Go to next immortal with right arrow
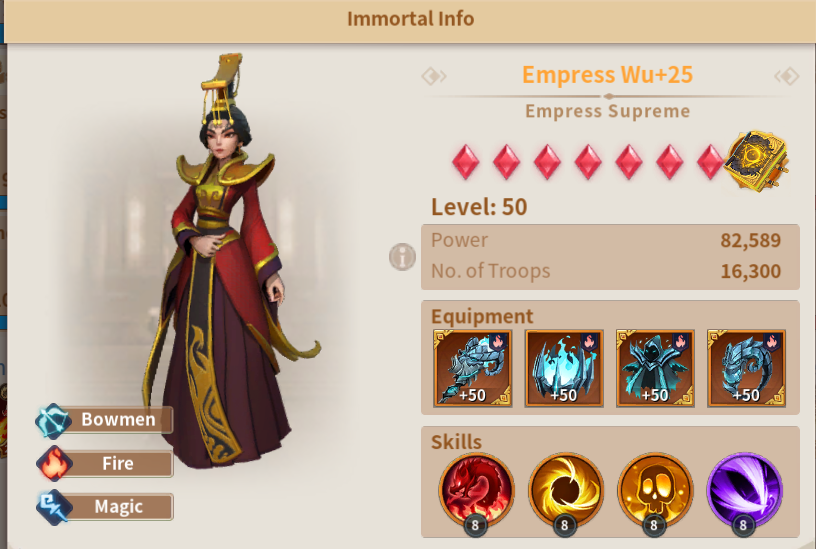Image resolution: width=816 pixels, height=549 pixels. (787, 76)
